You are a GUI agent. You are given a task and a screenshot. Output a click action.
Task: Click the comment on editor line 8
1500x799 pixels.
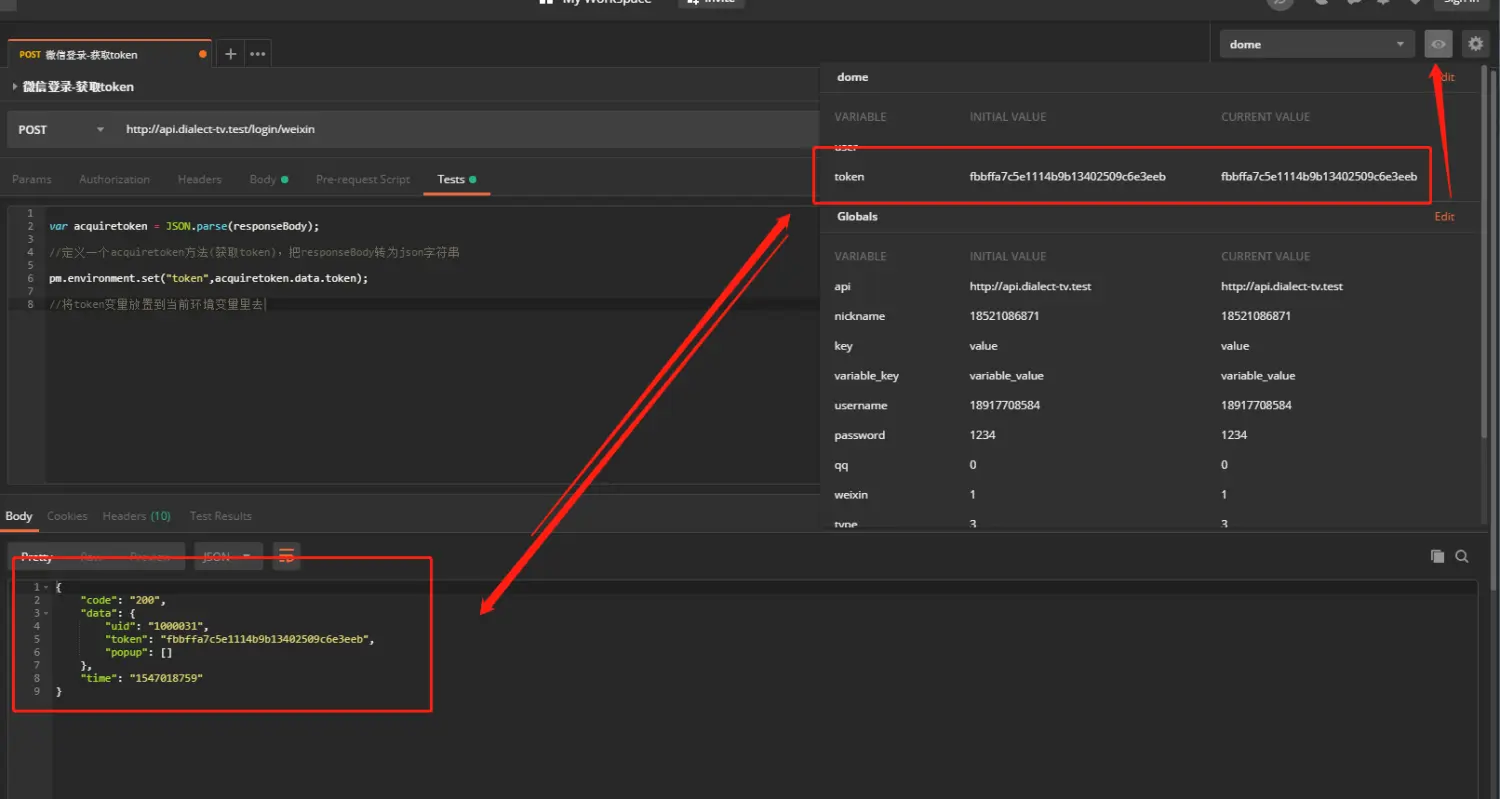[158, 303]
